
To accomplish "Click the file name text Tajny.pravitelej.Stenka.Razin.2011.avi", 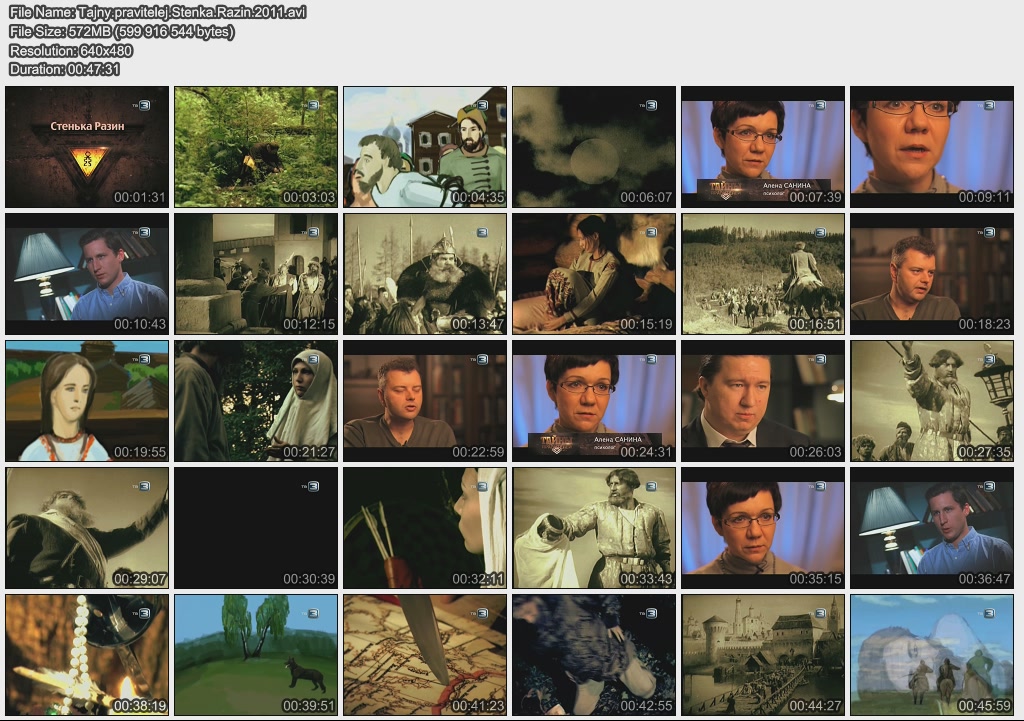I will [157, 12].
